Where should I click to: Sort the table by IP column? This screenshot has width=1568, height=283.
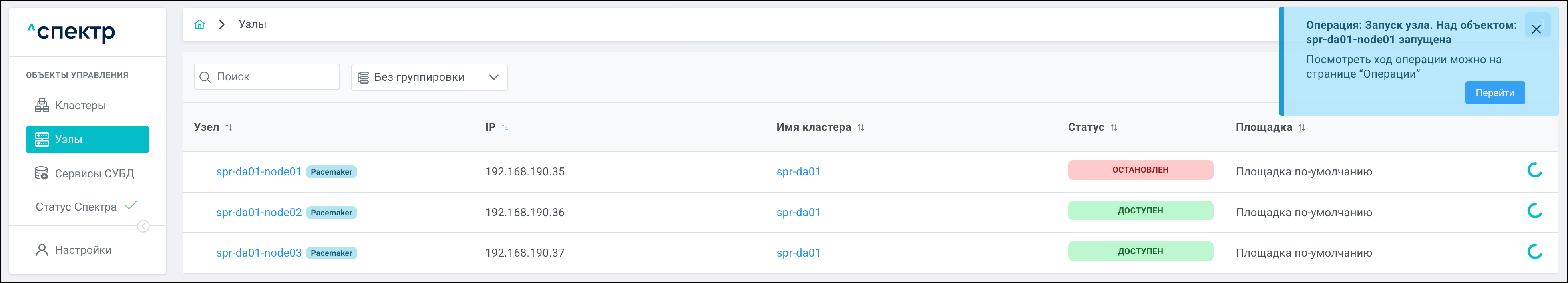click(x=505, y=127)
